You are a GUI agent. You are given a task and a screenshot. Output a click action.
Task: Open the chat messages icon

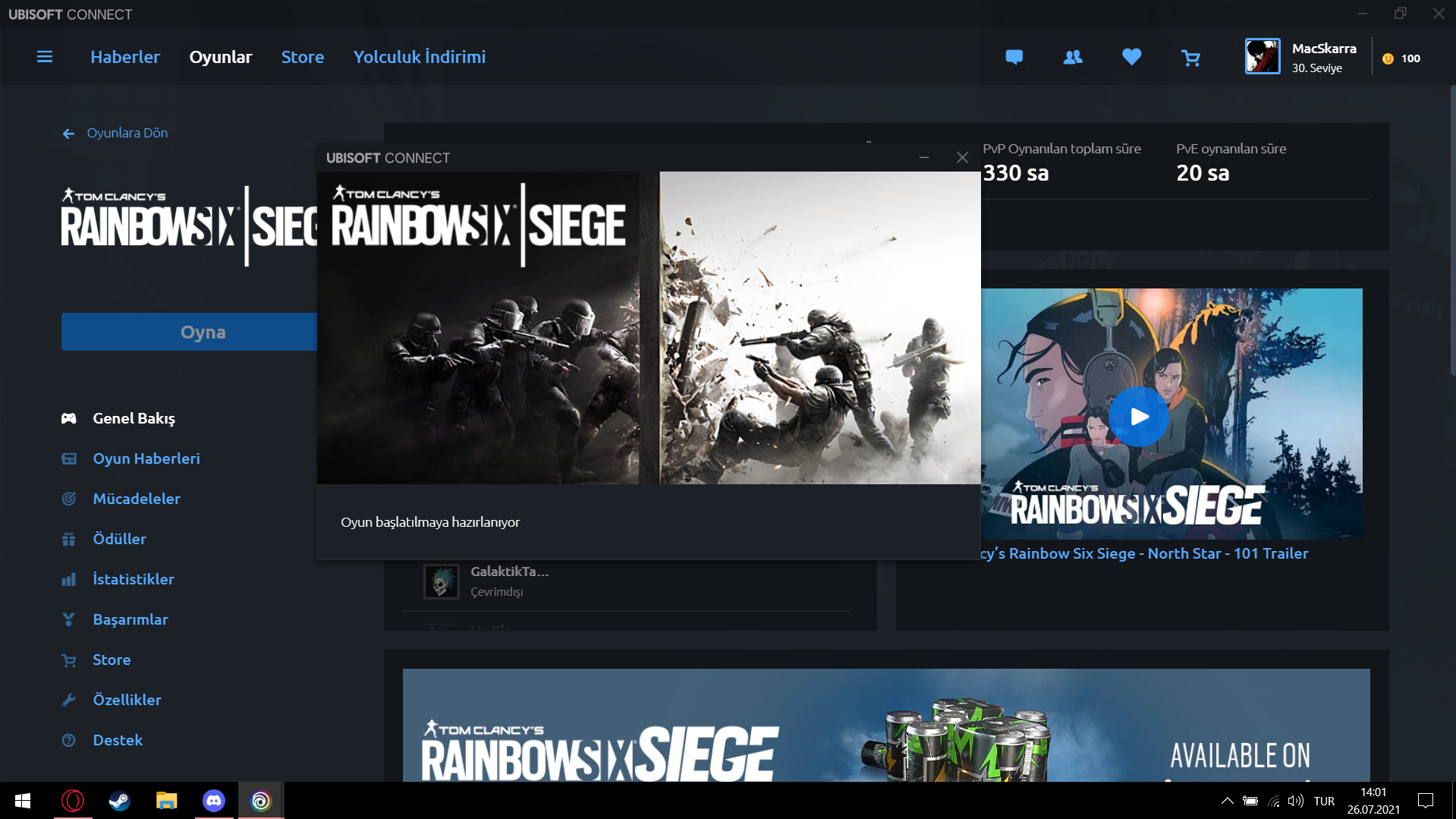tap(1014, 57)
